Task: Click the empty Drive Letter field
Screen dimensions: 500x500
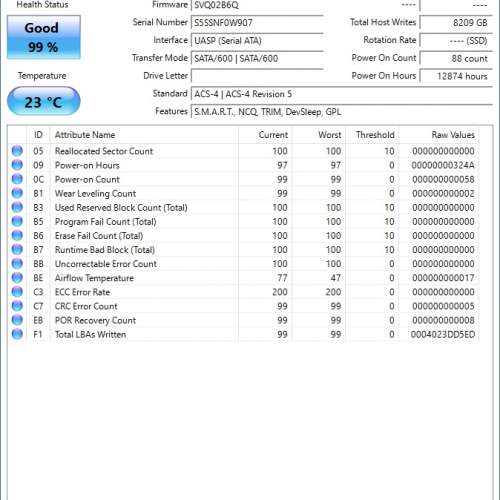Action: pyautogui.click(x=257, y=76)
